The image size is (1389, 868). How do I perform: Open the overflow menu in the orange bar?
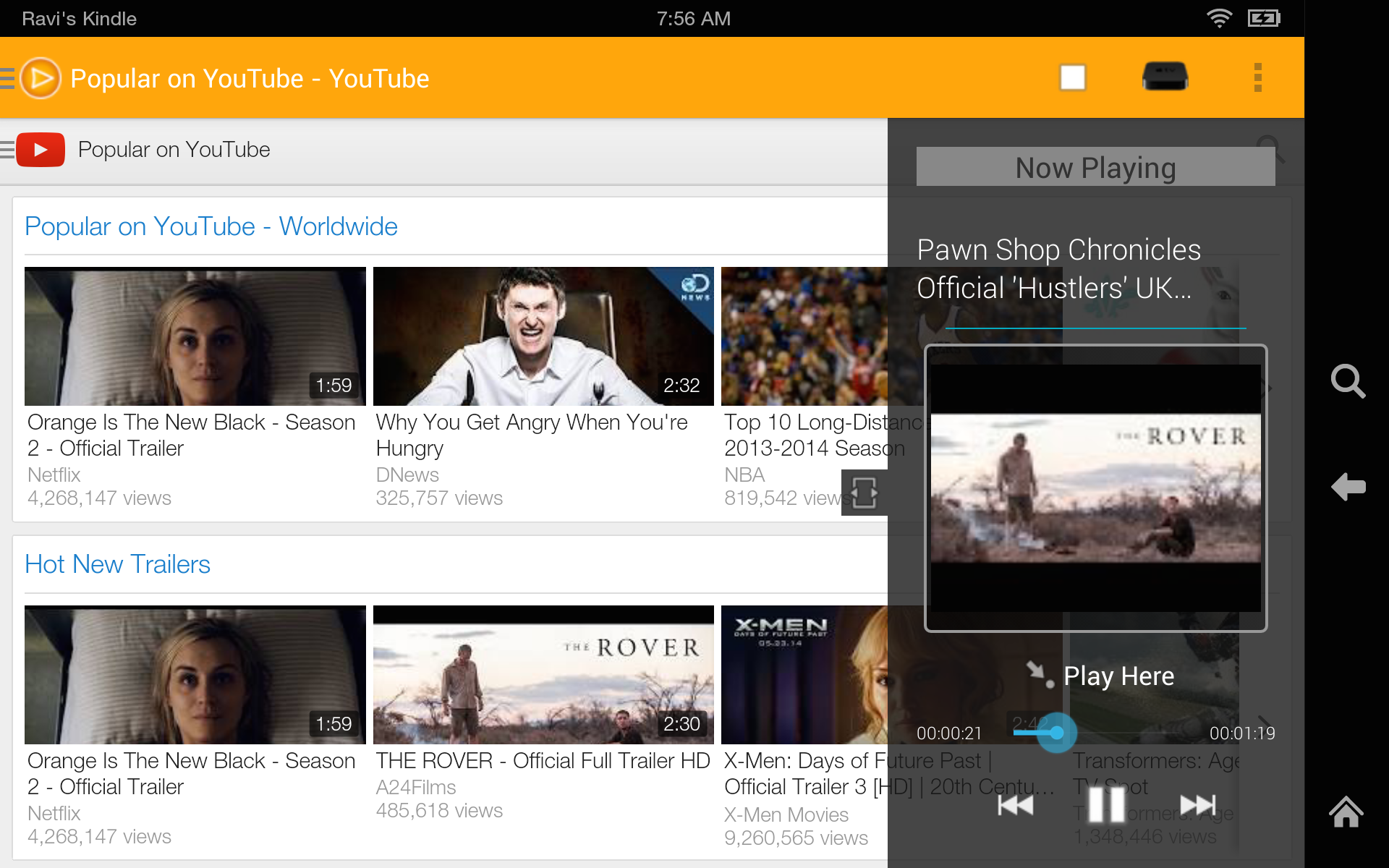(1259, 77)
